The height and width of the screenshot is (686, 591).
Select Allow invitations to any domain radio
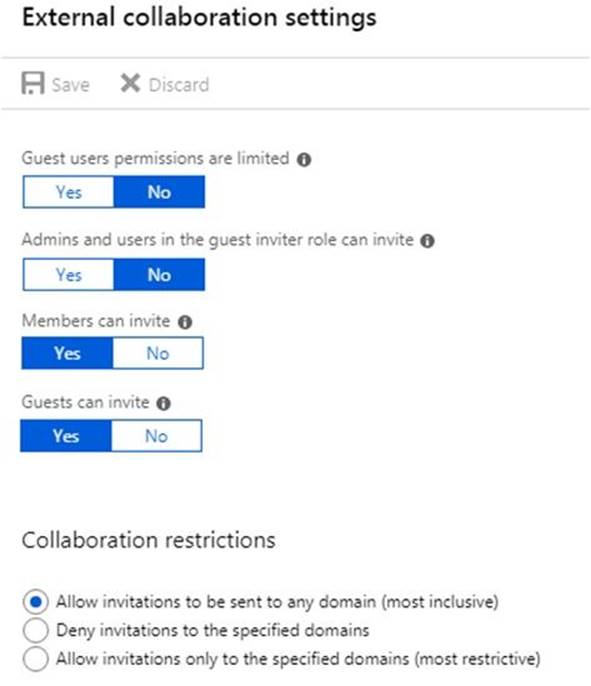pyautogui.click(x=36, y=602)
